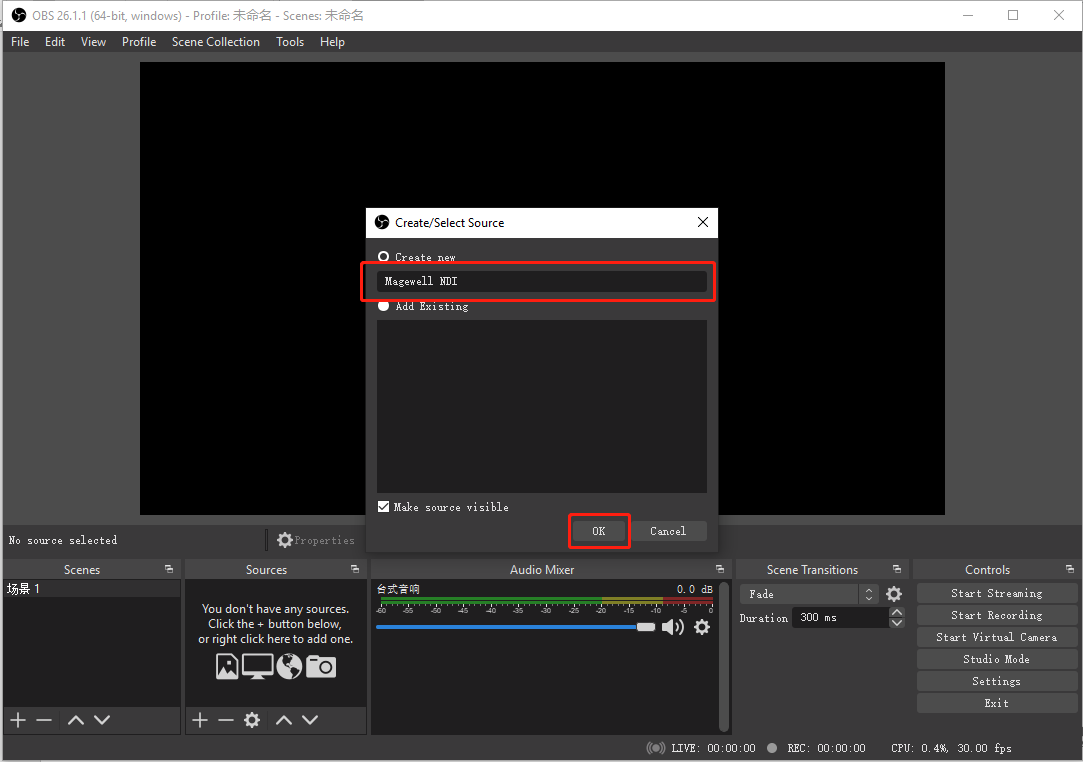
Task: Open source properties with the Sources gear icon
Action: pyautogui.click(x=252, y=719)
